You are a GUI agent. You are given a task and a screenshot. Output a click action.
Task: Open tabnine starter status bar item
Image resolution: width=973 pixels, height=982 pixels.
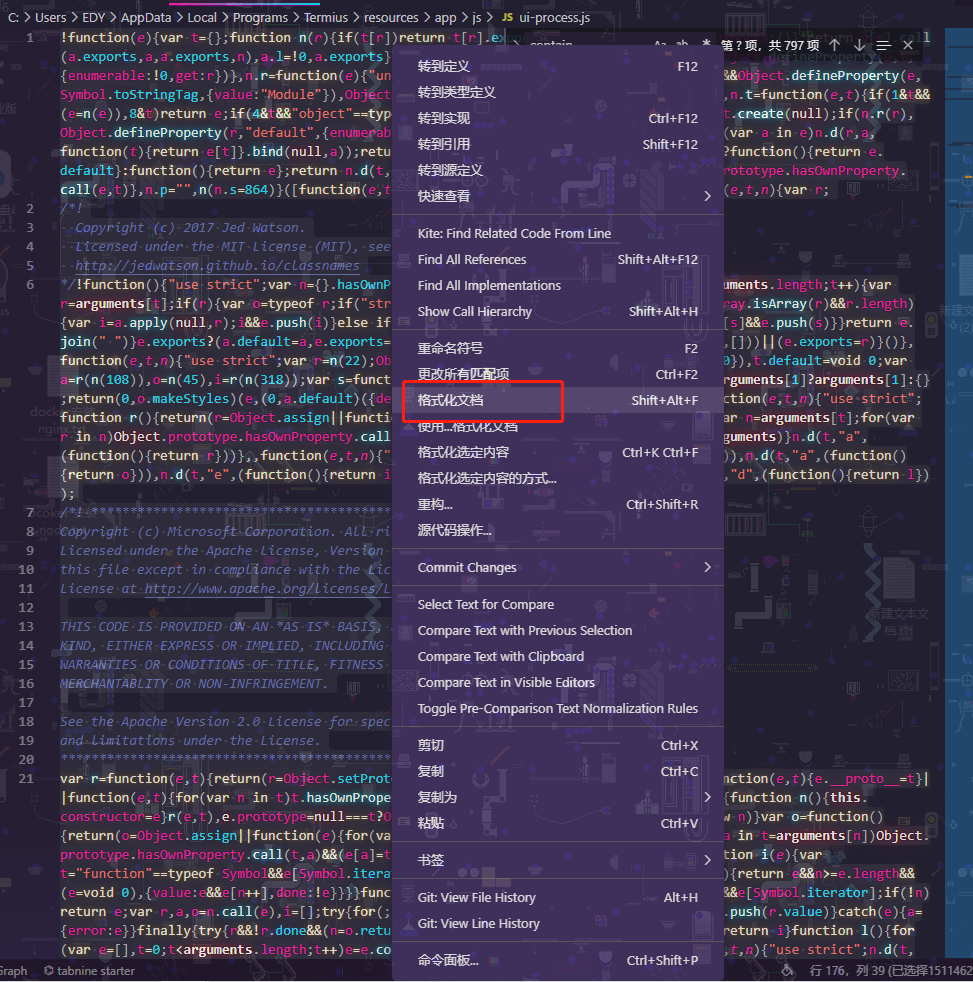coord(90,971)
